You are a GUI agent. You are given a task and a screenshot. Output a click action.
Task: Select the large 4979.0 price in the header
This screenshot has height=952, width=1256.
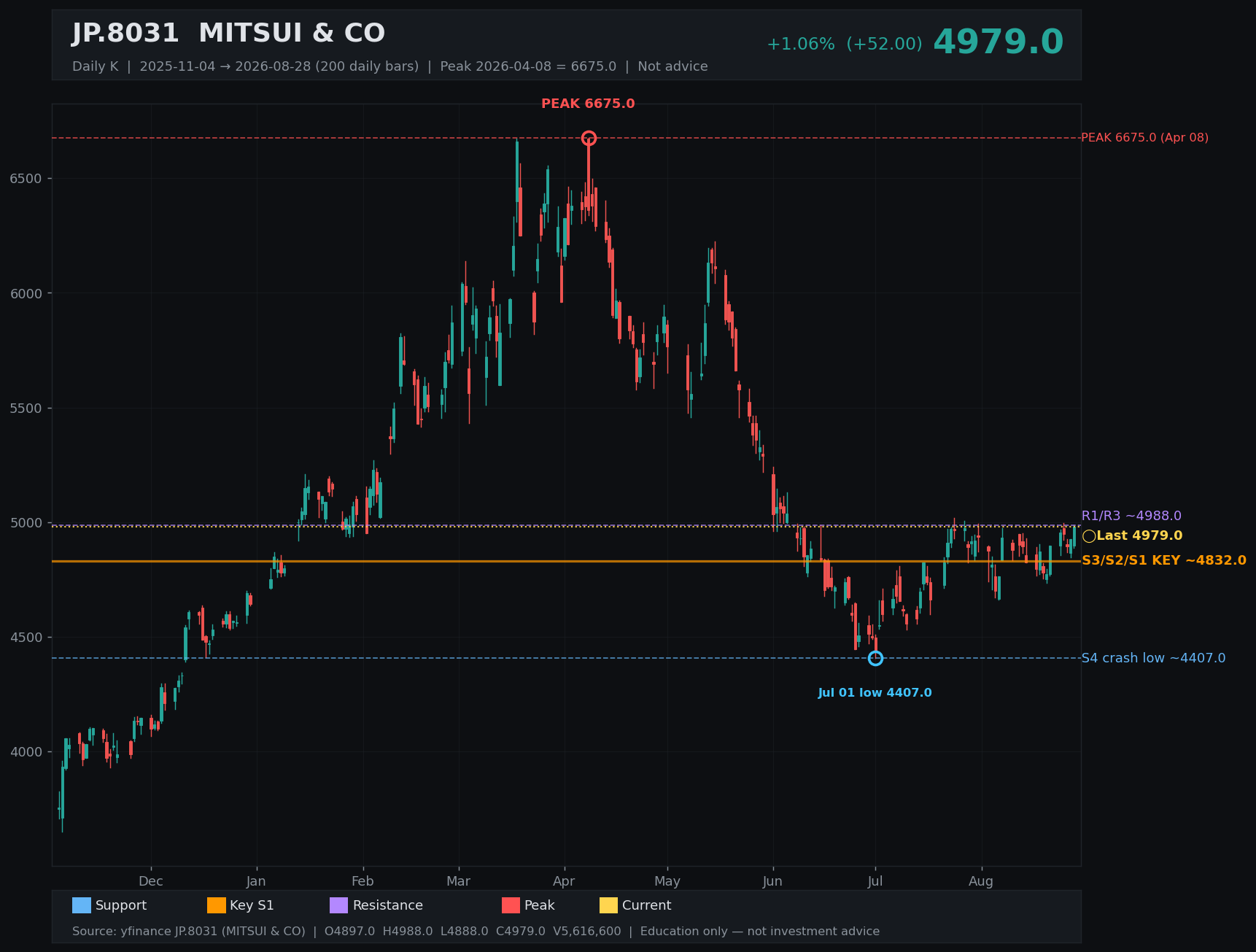coord(999,42)
